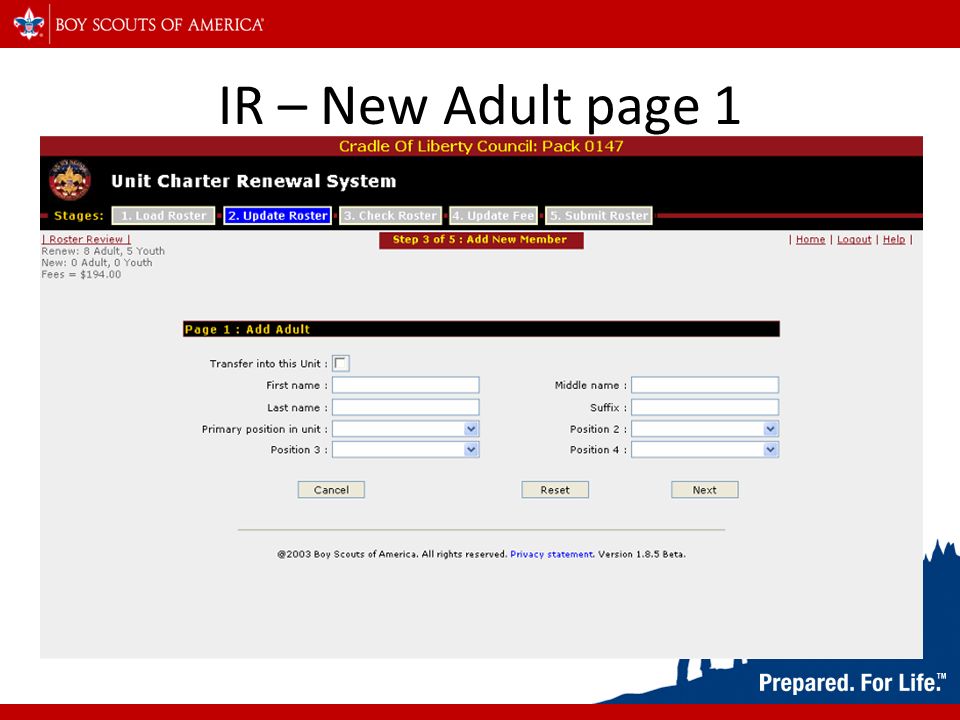Click the 'Unit Charter Renewal System' heading
The width and height of the screenshot is (960, 720).
pos(253,181)
